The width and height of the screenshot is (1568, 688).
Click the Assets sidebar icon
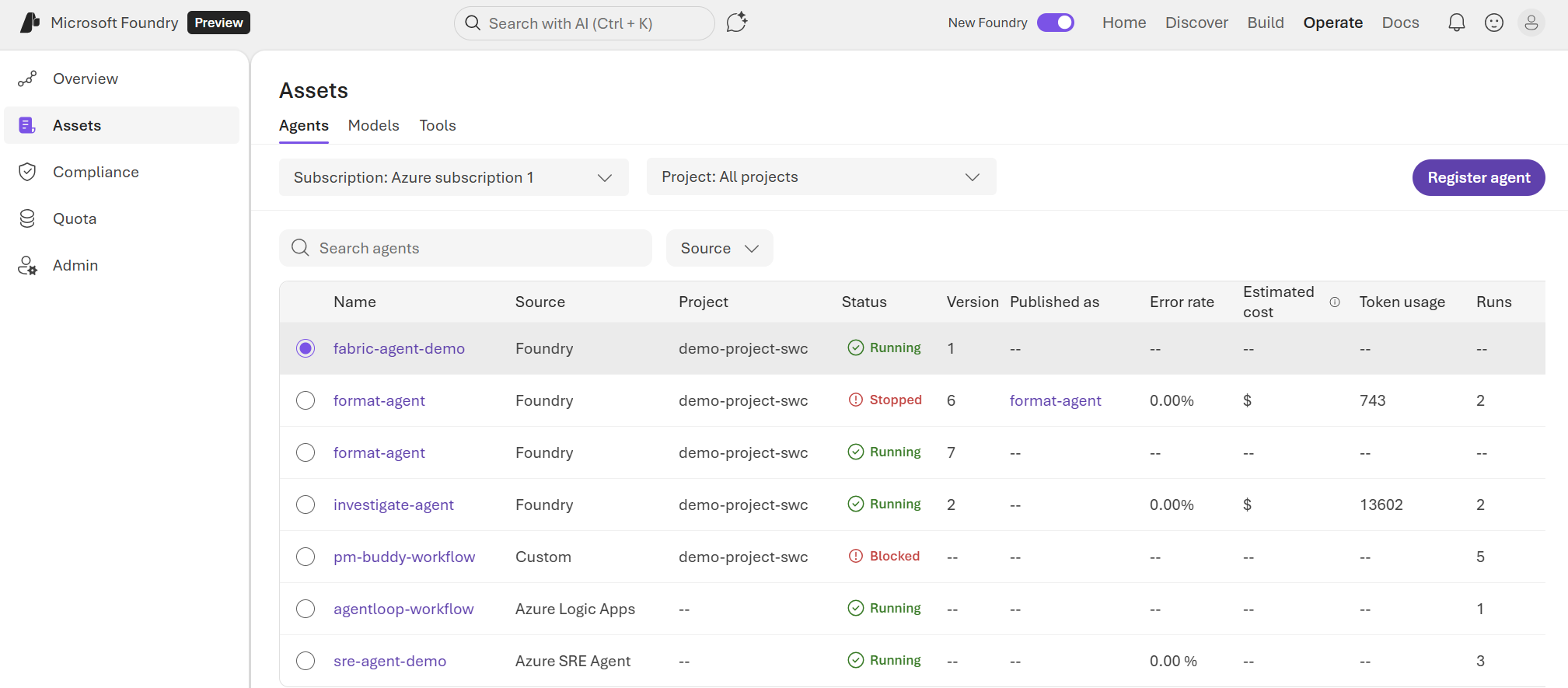(27, 125)
